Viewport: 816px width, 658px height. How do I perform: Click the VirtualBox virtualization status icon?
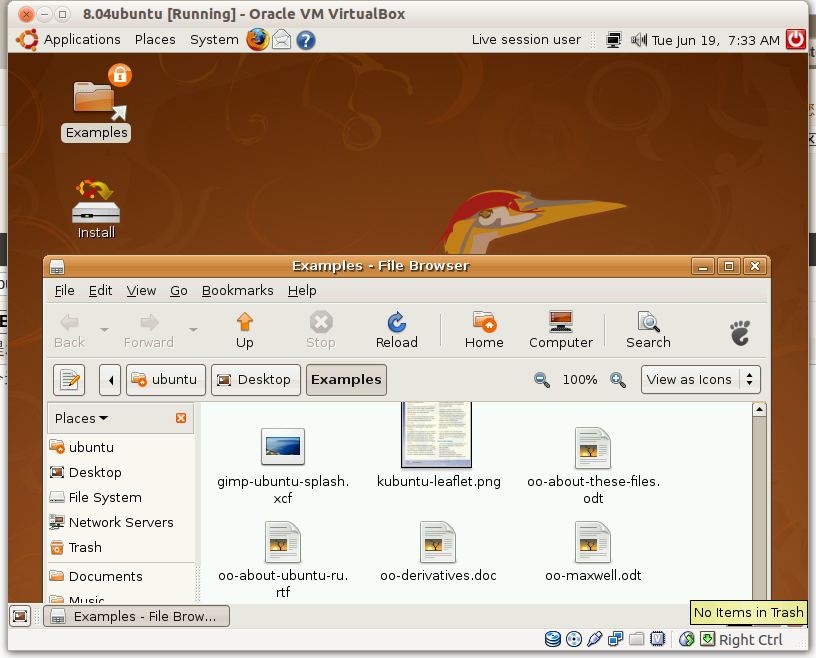(658, 639)
